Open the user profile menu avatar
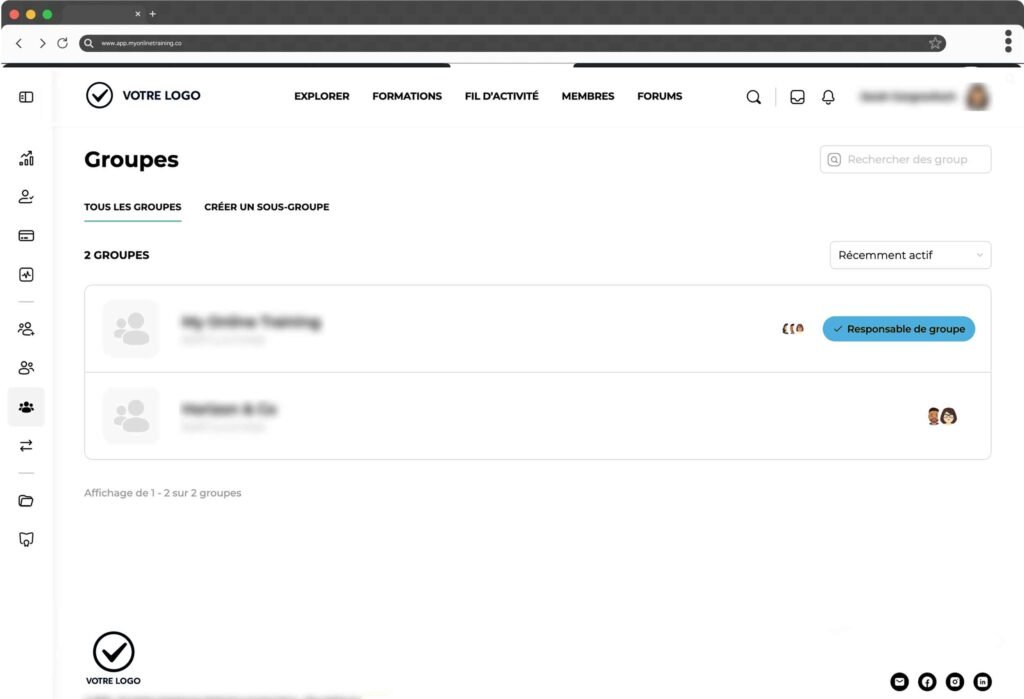 pos(976,97)
